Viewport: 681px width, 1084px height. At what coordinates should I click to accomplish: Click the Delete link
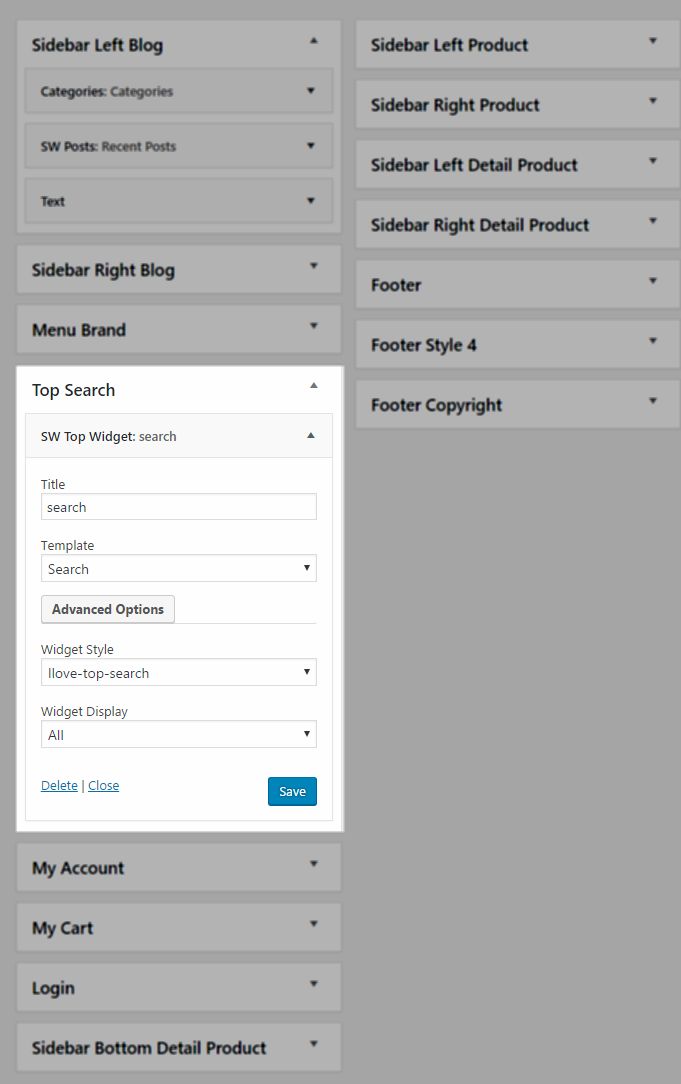59,785
